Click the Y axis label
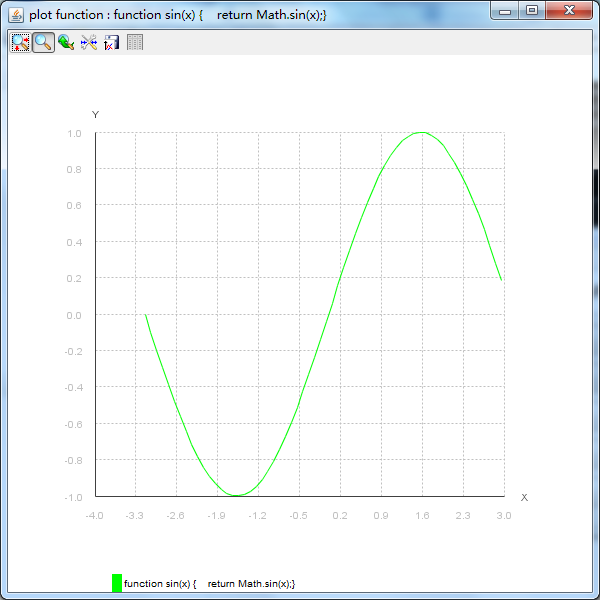Viewport: 600px width, 600px height. coord(96,115)
